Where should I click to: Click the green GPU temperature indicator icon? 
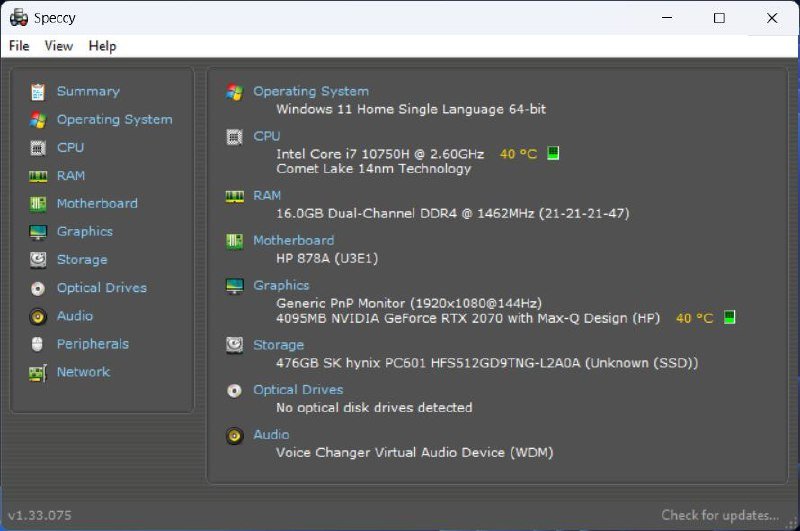[730, 317]
